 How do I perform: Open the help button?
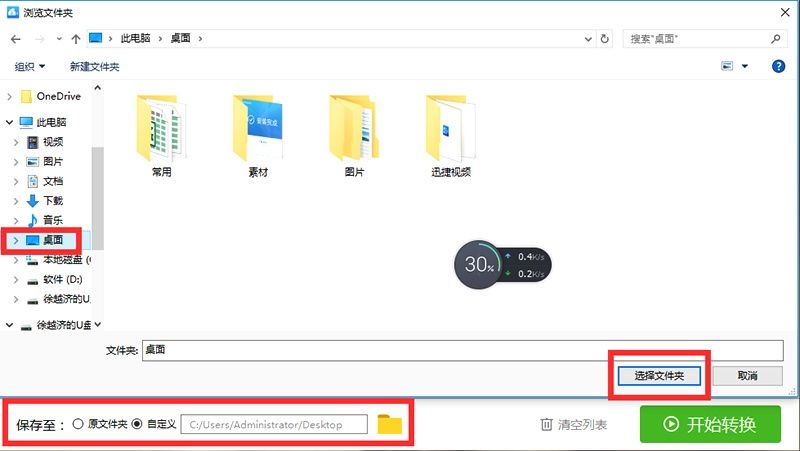tap(779, 66)
